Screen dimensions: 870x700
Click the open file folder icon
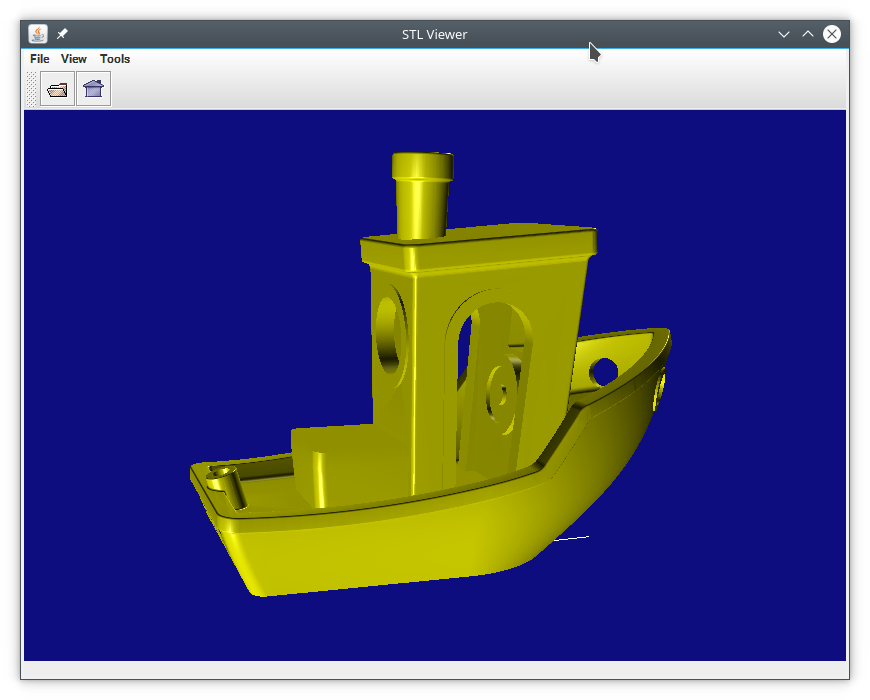(x=57, y=89)
